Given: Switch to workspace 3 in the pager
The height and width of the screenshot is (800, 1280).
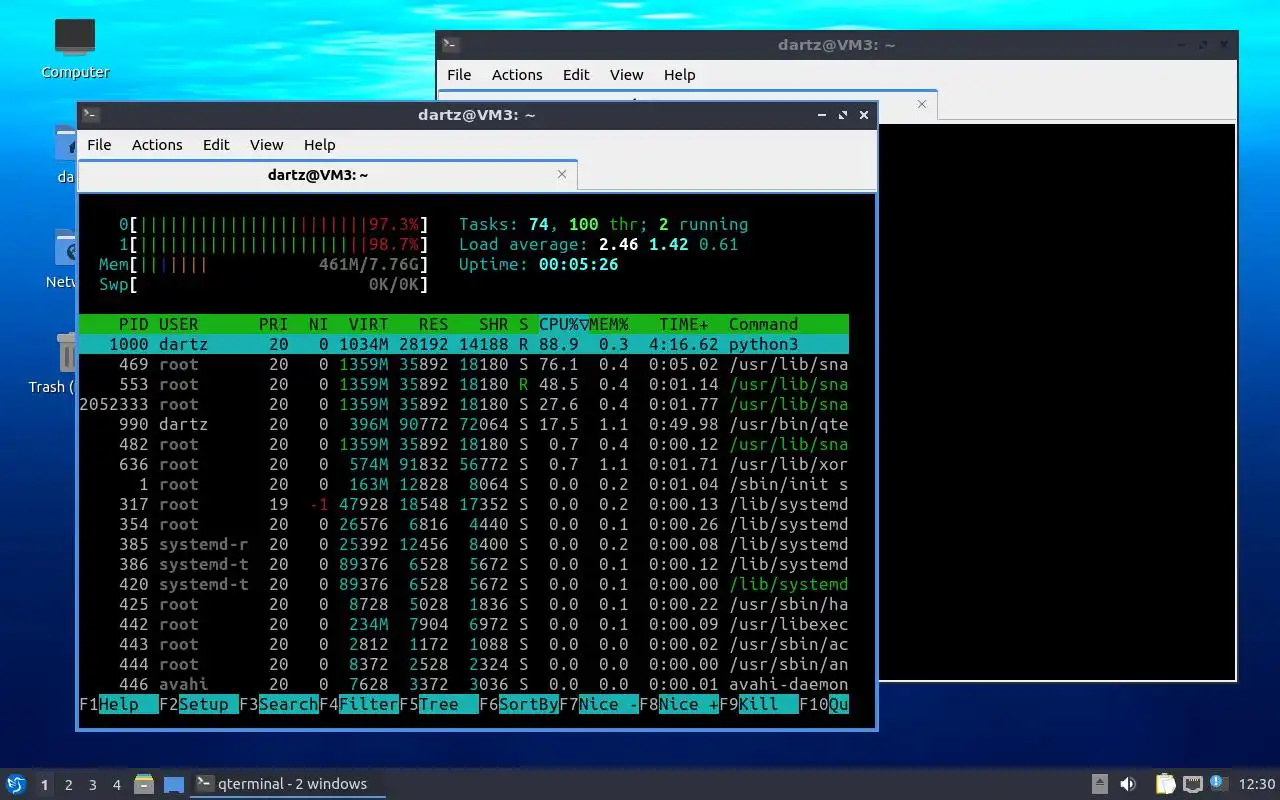Looking at the screenshot, I should [93, 785].
